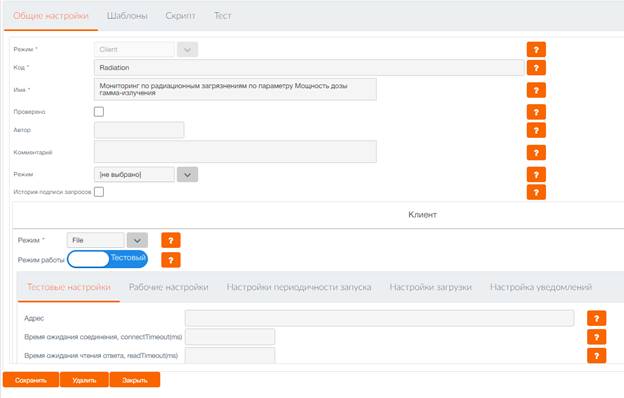The image size is (624, 398).
Task: Click the Удалить button
Action: click(84, 380)
